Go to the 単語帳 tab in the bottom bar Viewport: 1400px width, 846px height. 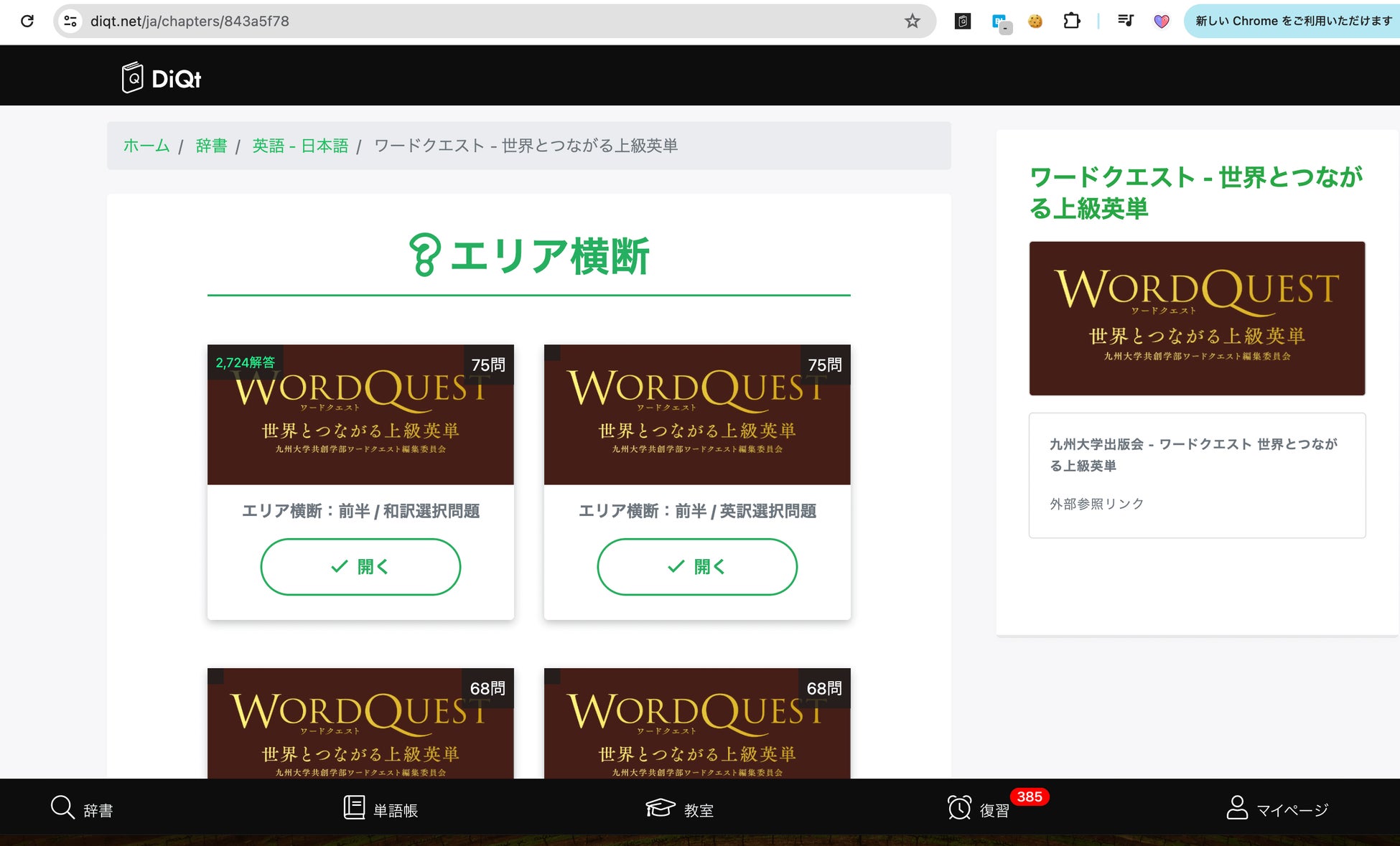point(381,809)
